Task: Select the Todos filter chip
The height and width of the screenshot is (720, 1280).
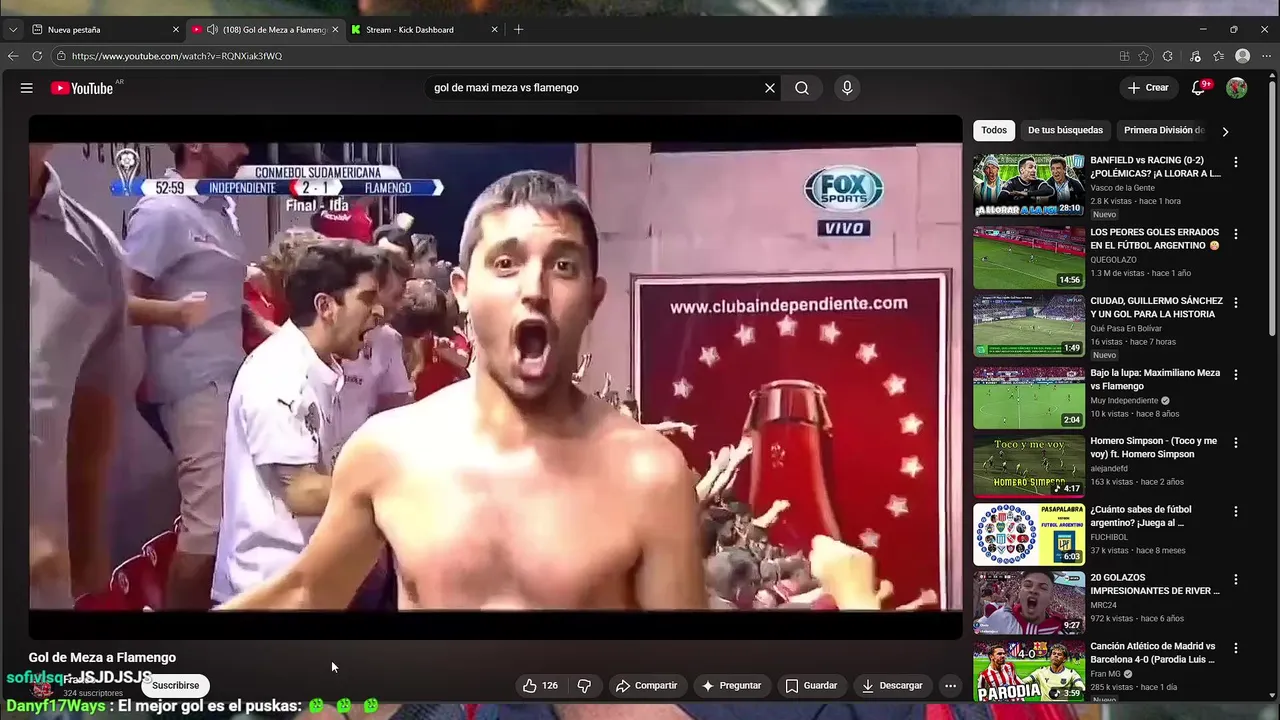Action: coord(994,130)
